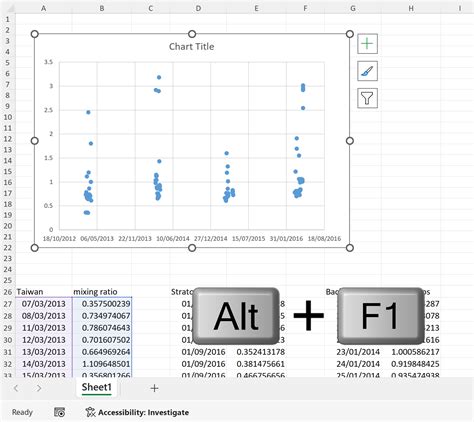
Task: Select cell with date 08/03/2013
Action: tap(44, 316)
